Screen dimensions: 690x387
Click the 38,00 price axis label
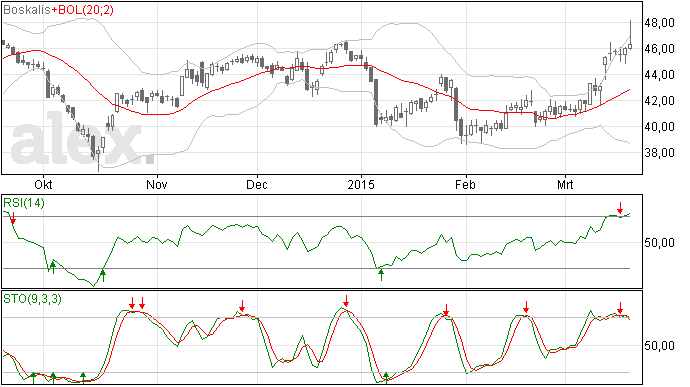[x=659, y=153]
